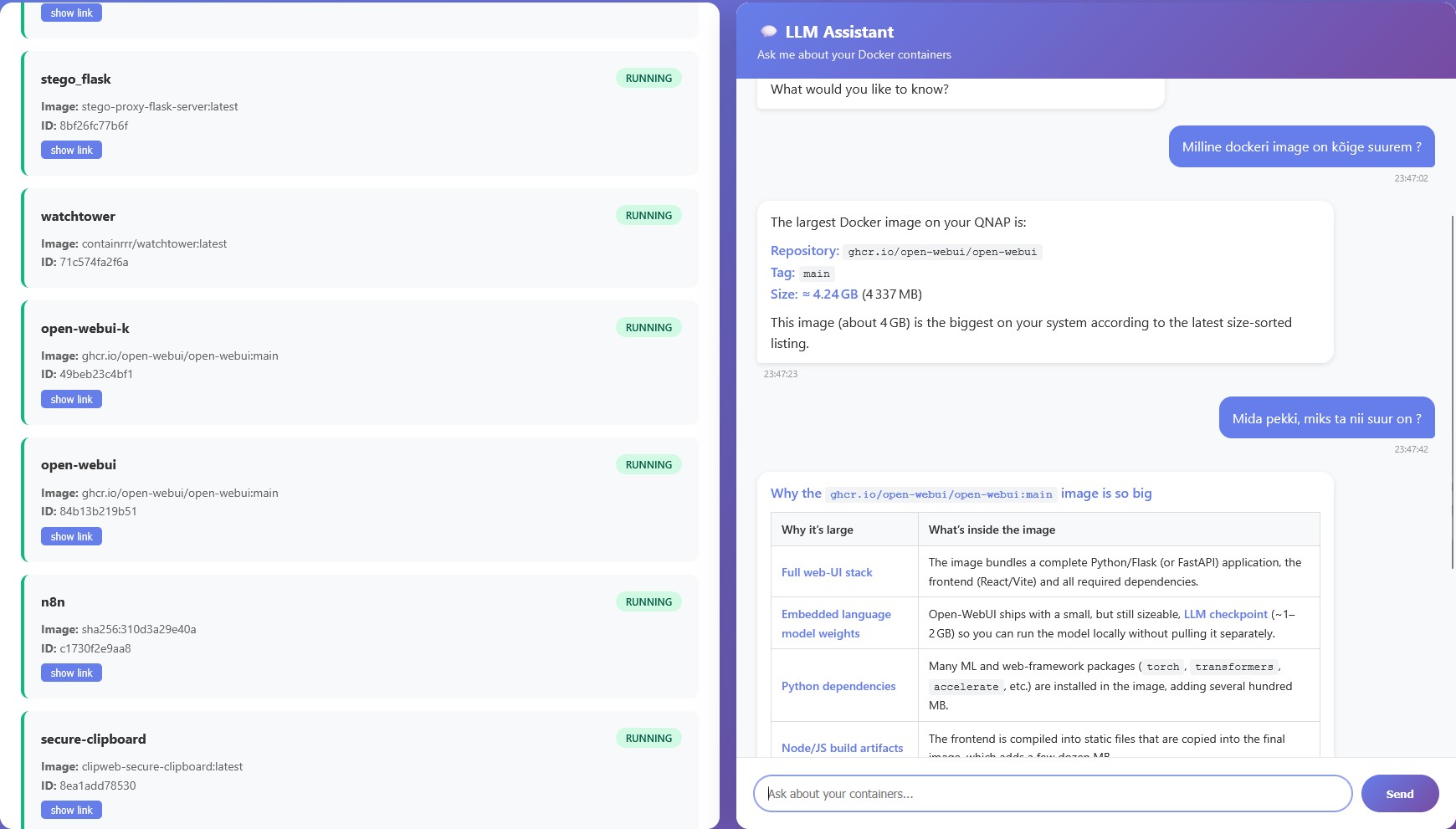Click the Node/JS build artifacts row label
This screenshot has height=829, width=1456.
tap(842, 749)
